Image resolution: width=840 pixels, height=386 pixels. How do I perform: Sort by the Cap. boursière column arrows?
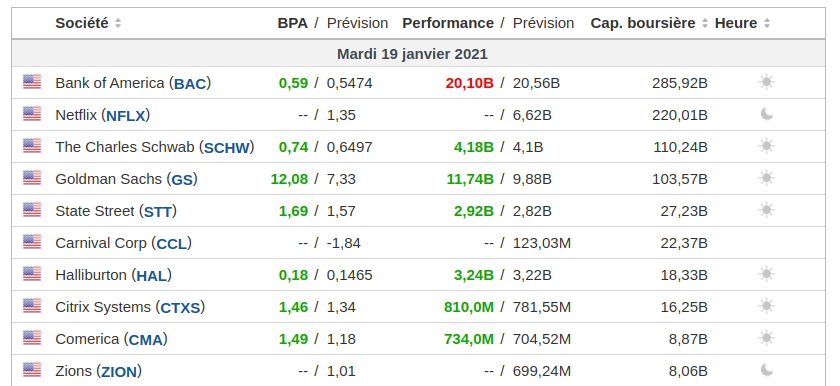(x=704, y=24)
